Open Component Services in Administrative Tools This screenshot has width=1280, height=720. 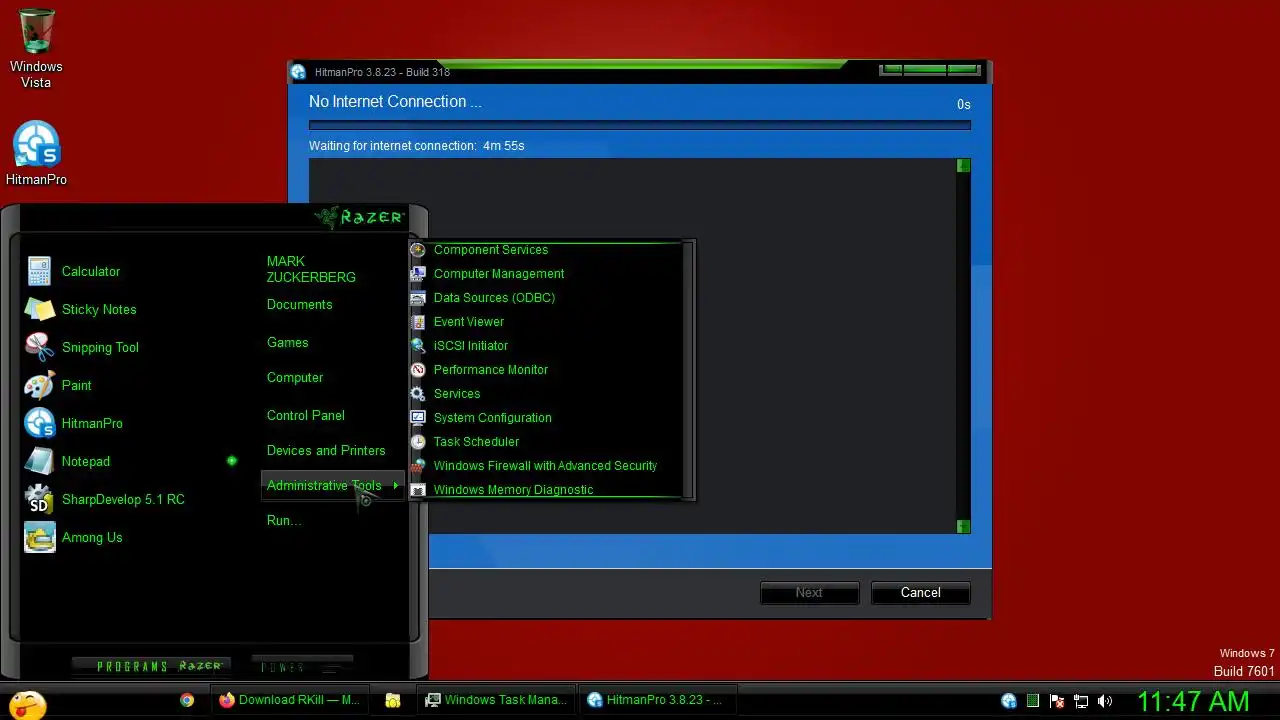pos(490,250)
